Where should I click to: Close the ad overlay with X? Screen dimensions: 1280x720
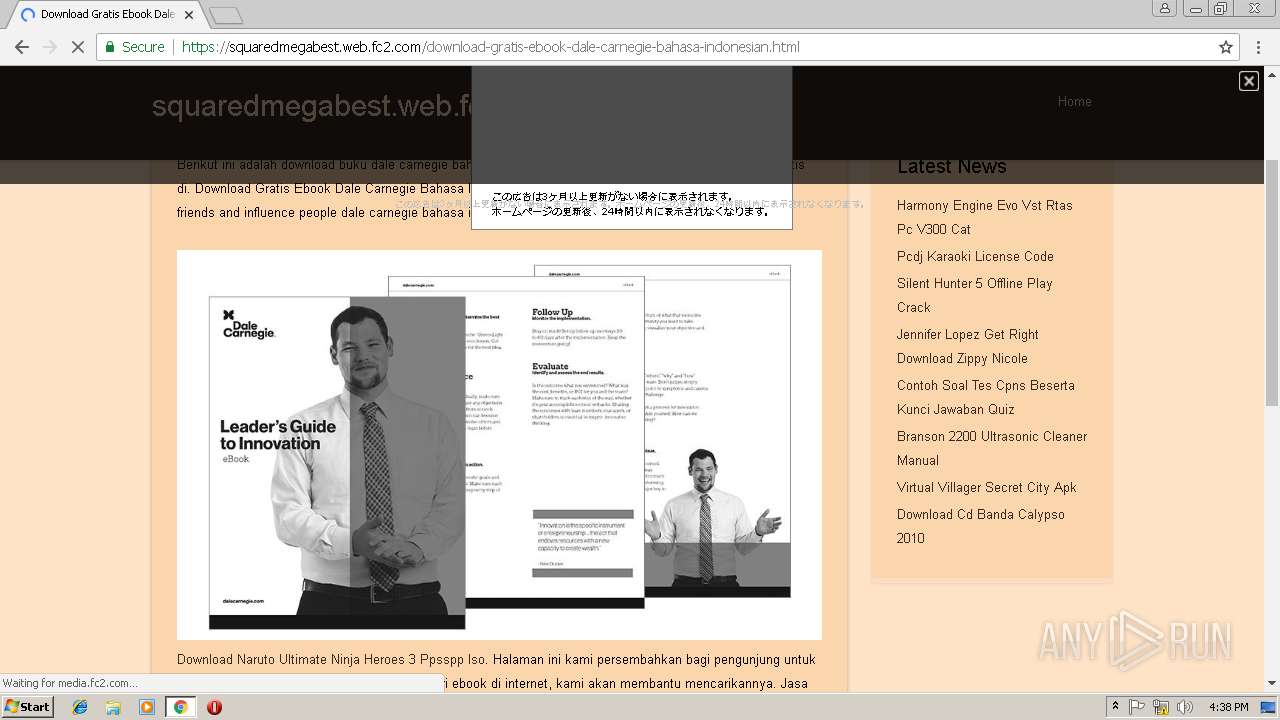click(1249, 81)
